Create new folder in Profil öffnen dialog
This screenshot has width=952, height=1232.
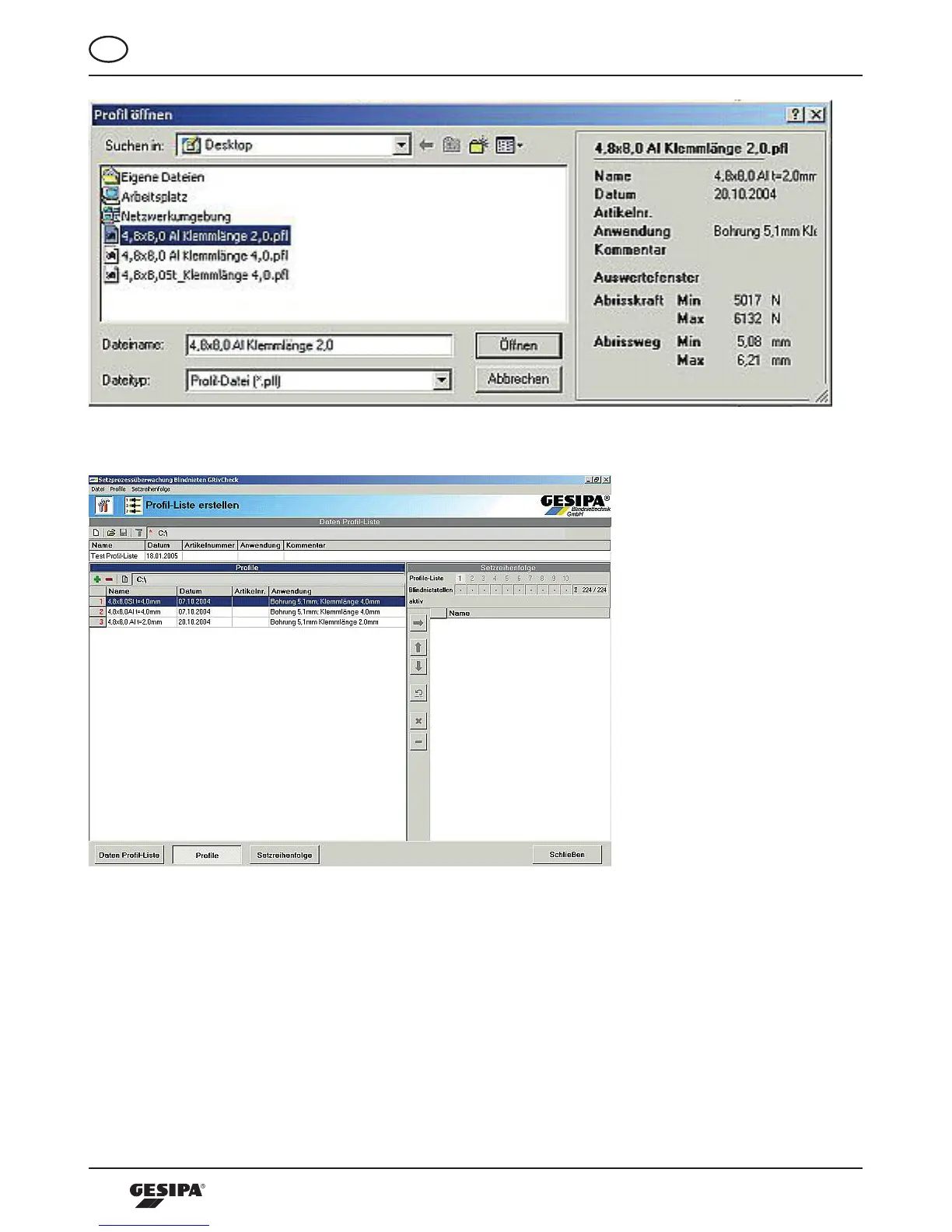(478, 145)
